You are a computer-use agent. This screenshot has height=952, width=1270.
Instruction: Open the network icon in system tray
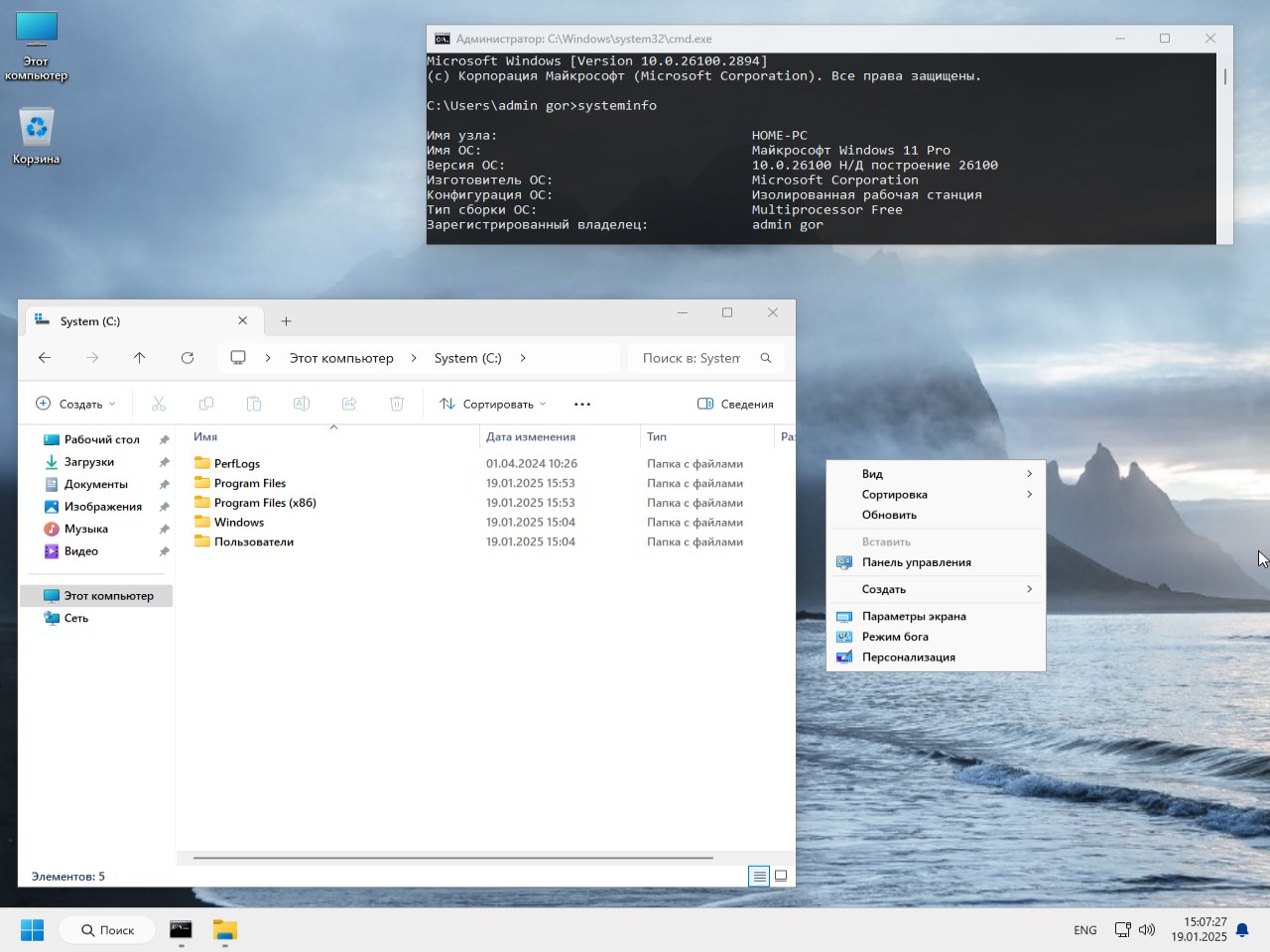[1122, 930]
